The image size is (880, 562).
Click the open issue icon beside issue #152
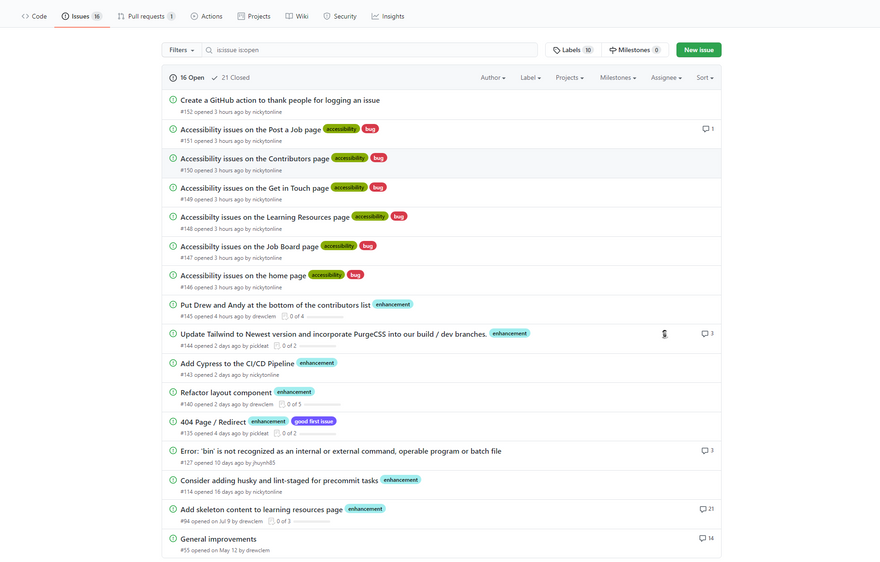[x=173, y=100]
